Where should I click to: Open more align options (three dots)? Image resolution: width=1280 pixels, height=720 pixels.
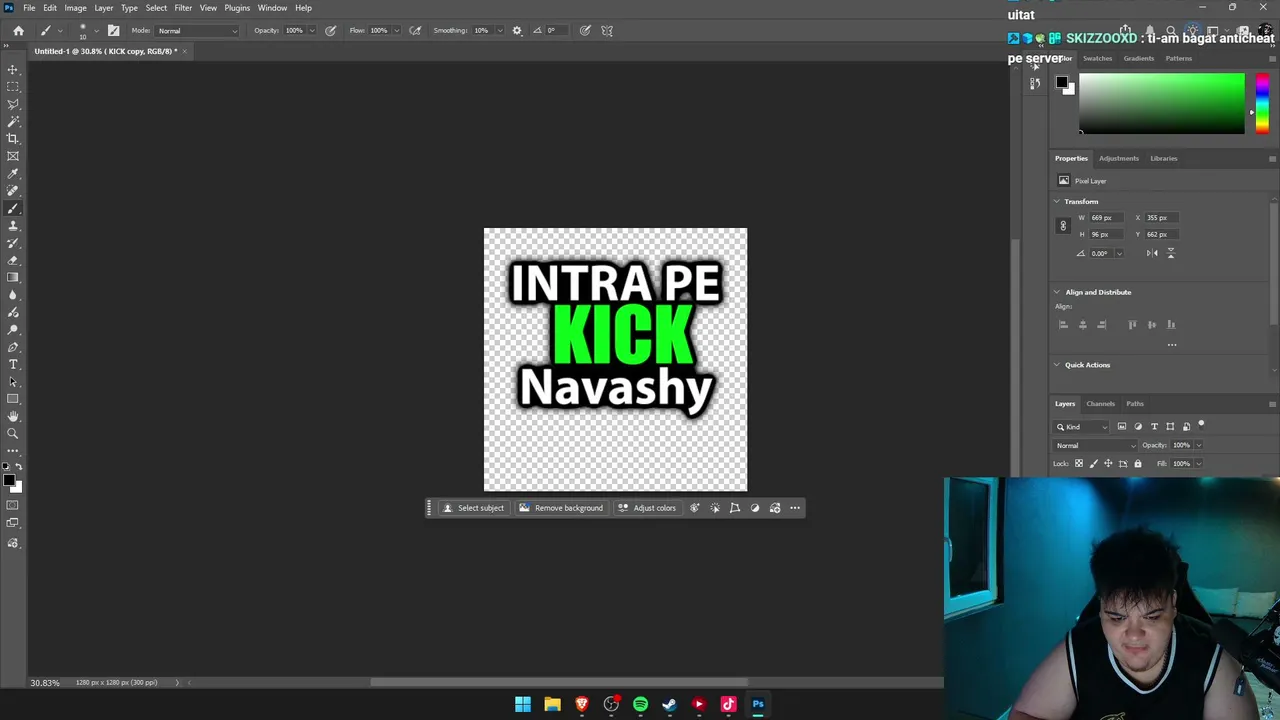(1172, 345)
